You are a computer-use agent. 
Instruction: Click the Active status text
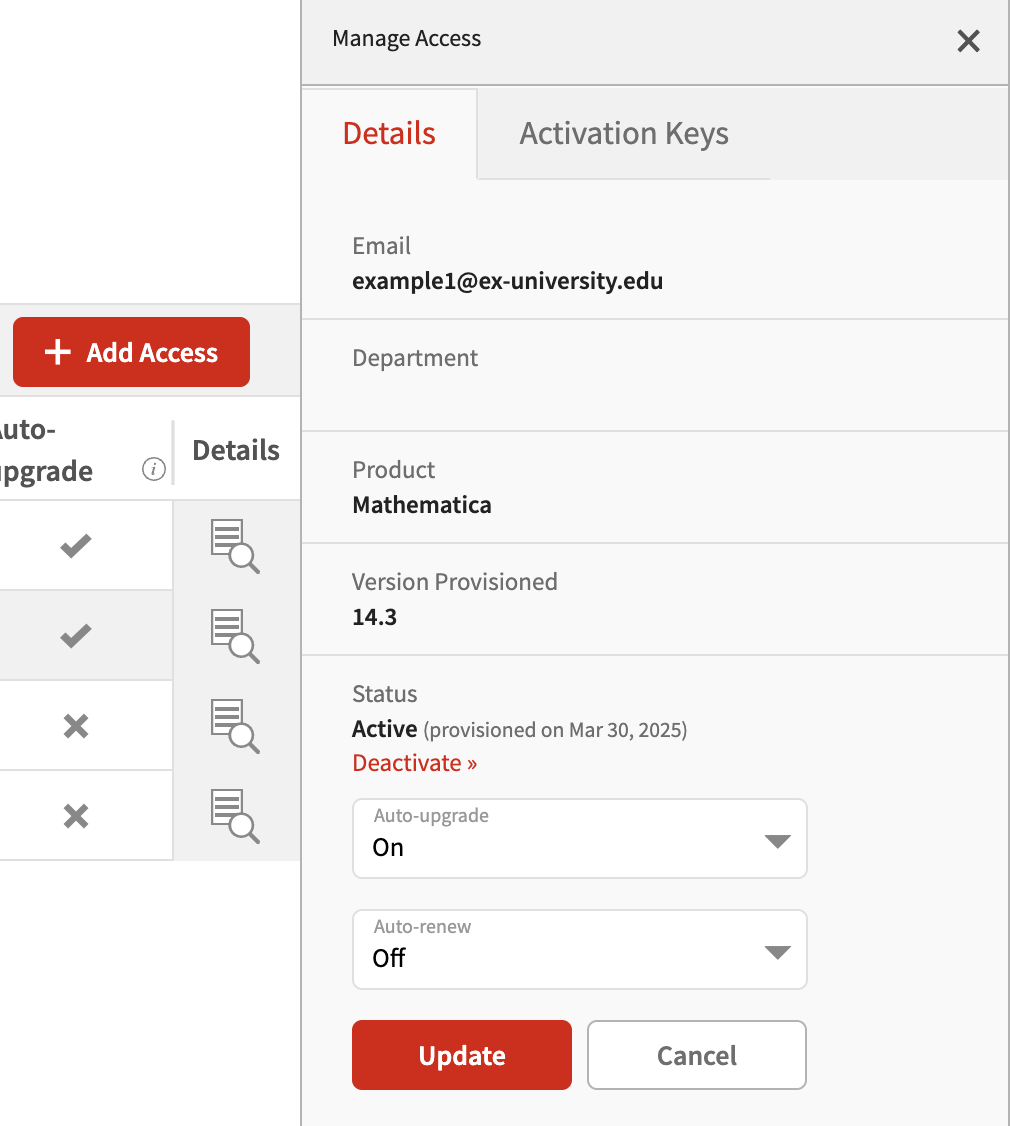[x=384, y=729]
